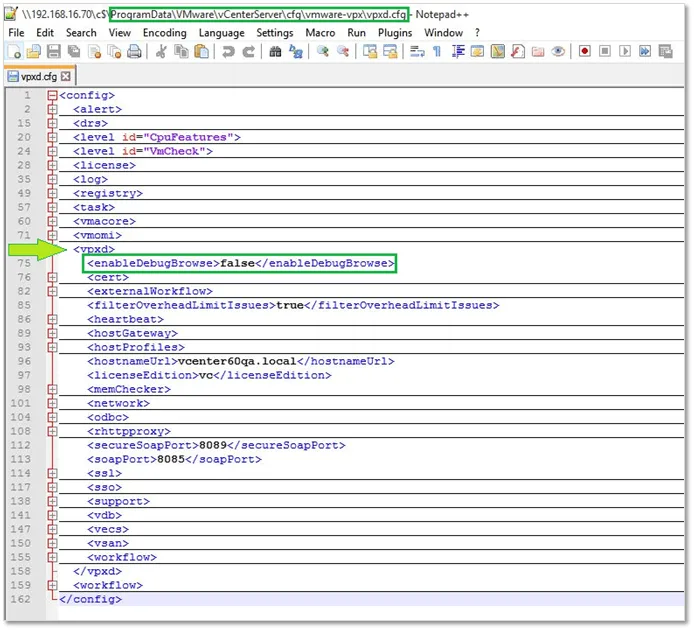This screenshot has width=694, height=630.
Task: Click the macro Playback icon
Action: tap(625, 51)
